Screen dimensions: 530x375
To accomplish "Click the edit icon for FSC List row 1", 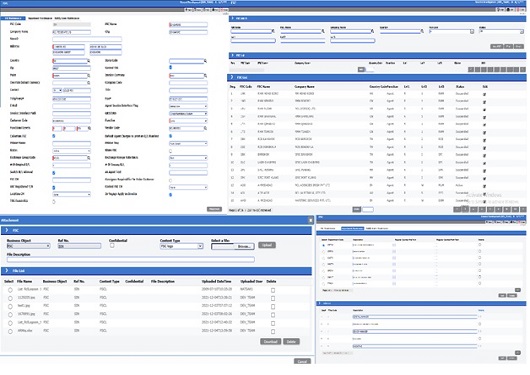I will pyautogui.click(x=485, y=94).
